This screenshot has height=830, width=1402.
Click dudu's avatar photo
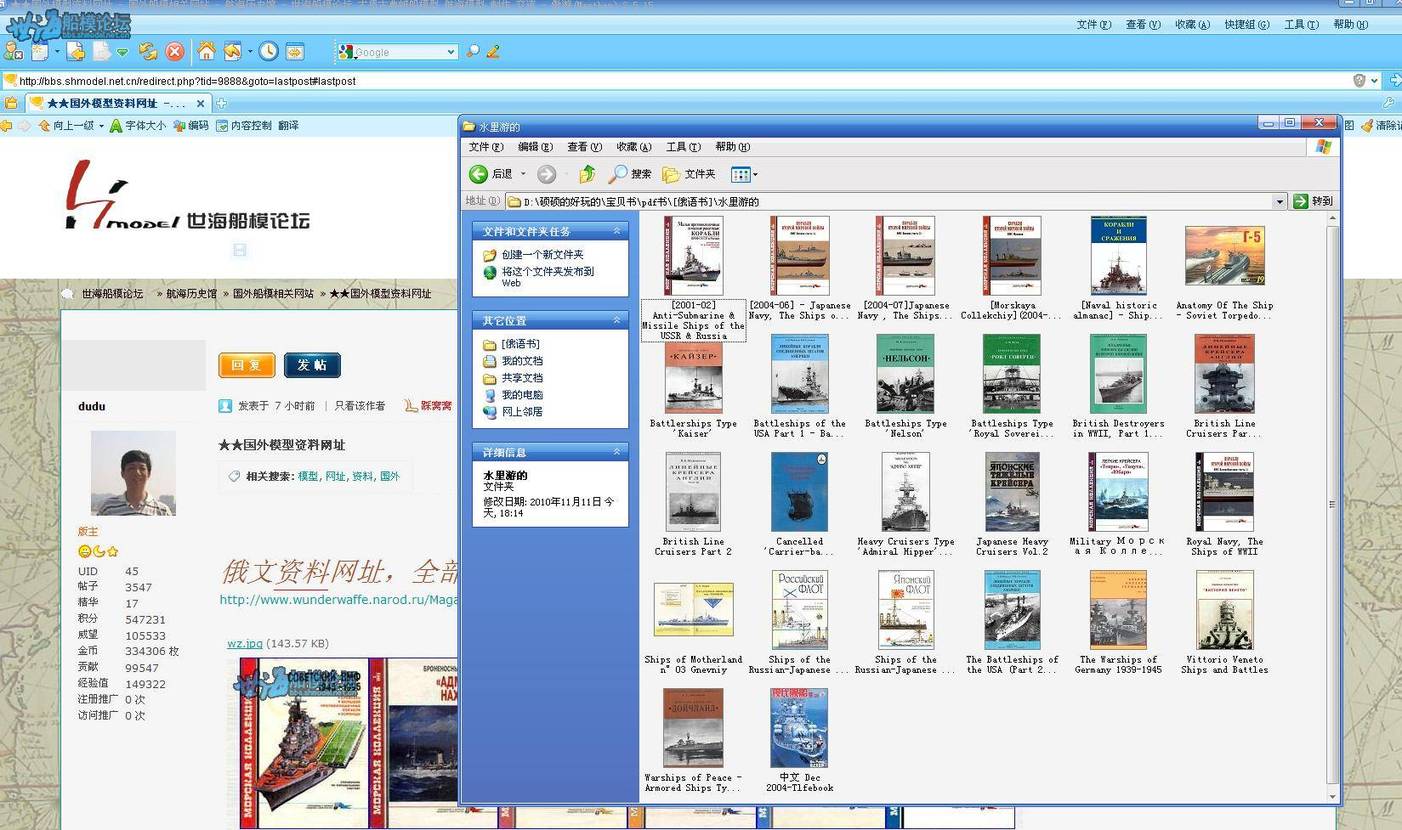pyautogui.click(x=133, y=473)
